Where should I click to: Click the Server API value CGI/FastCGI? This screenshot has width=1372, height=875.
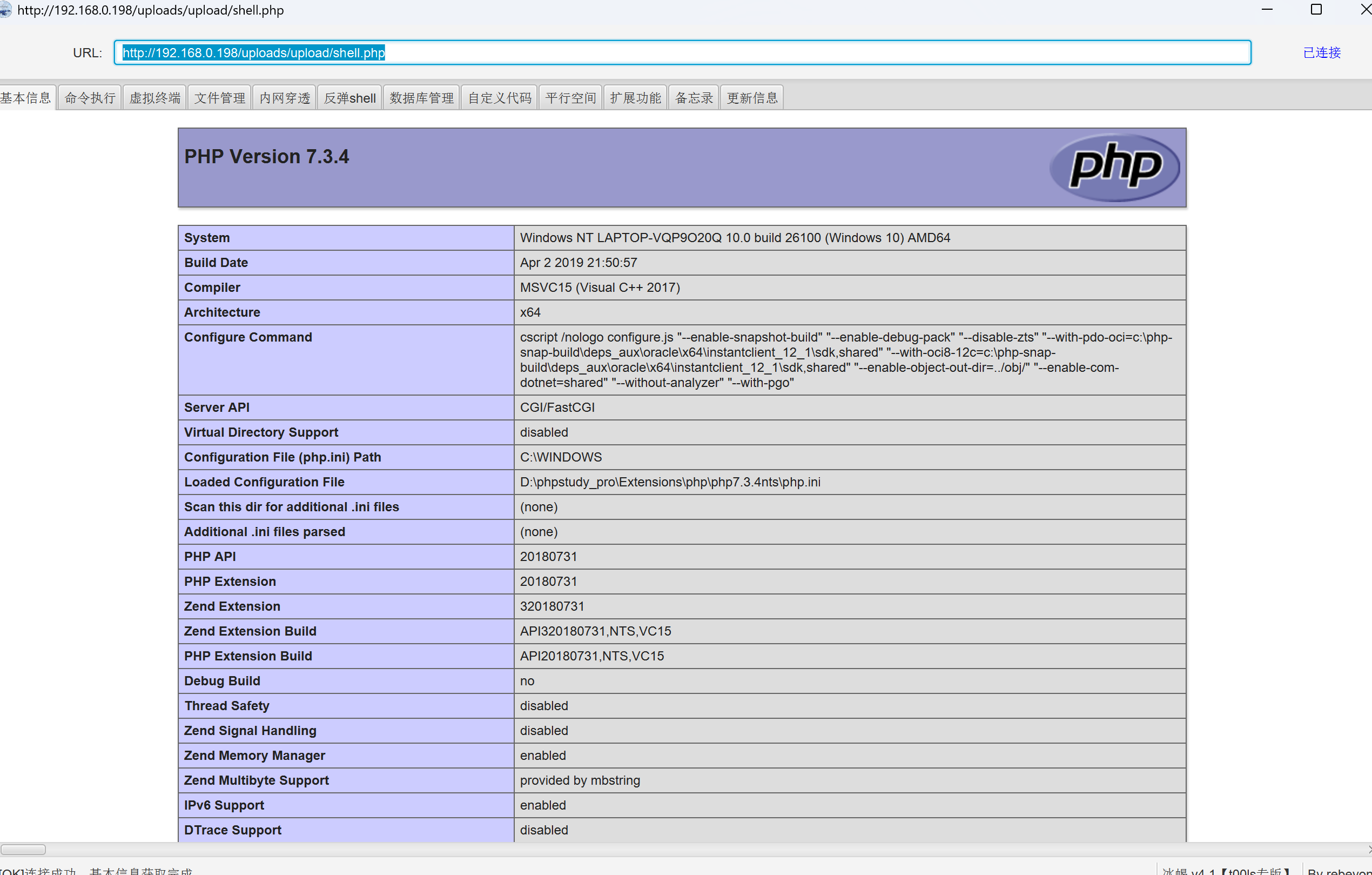[x=557, y=408]
